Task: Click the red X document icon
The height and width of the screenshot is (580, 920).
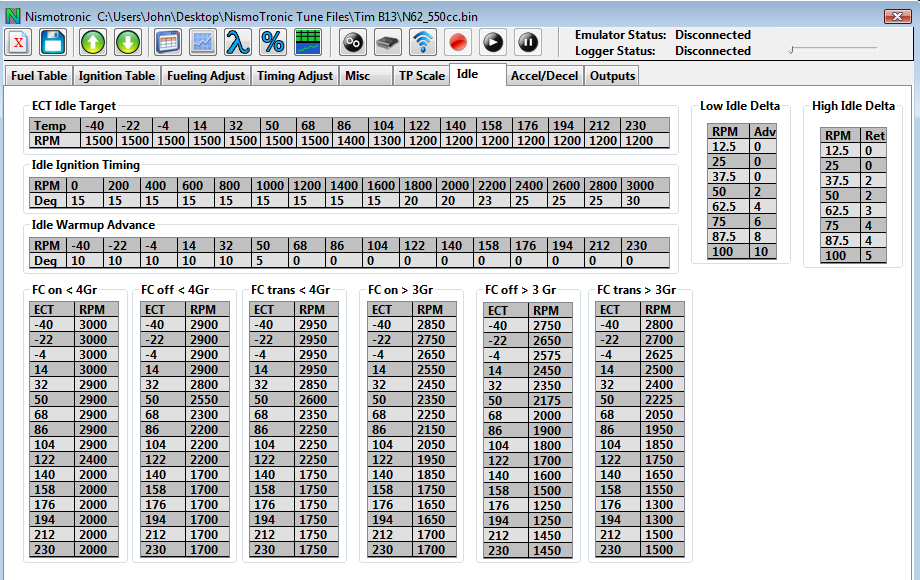Action: point(19,42)
